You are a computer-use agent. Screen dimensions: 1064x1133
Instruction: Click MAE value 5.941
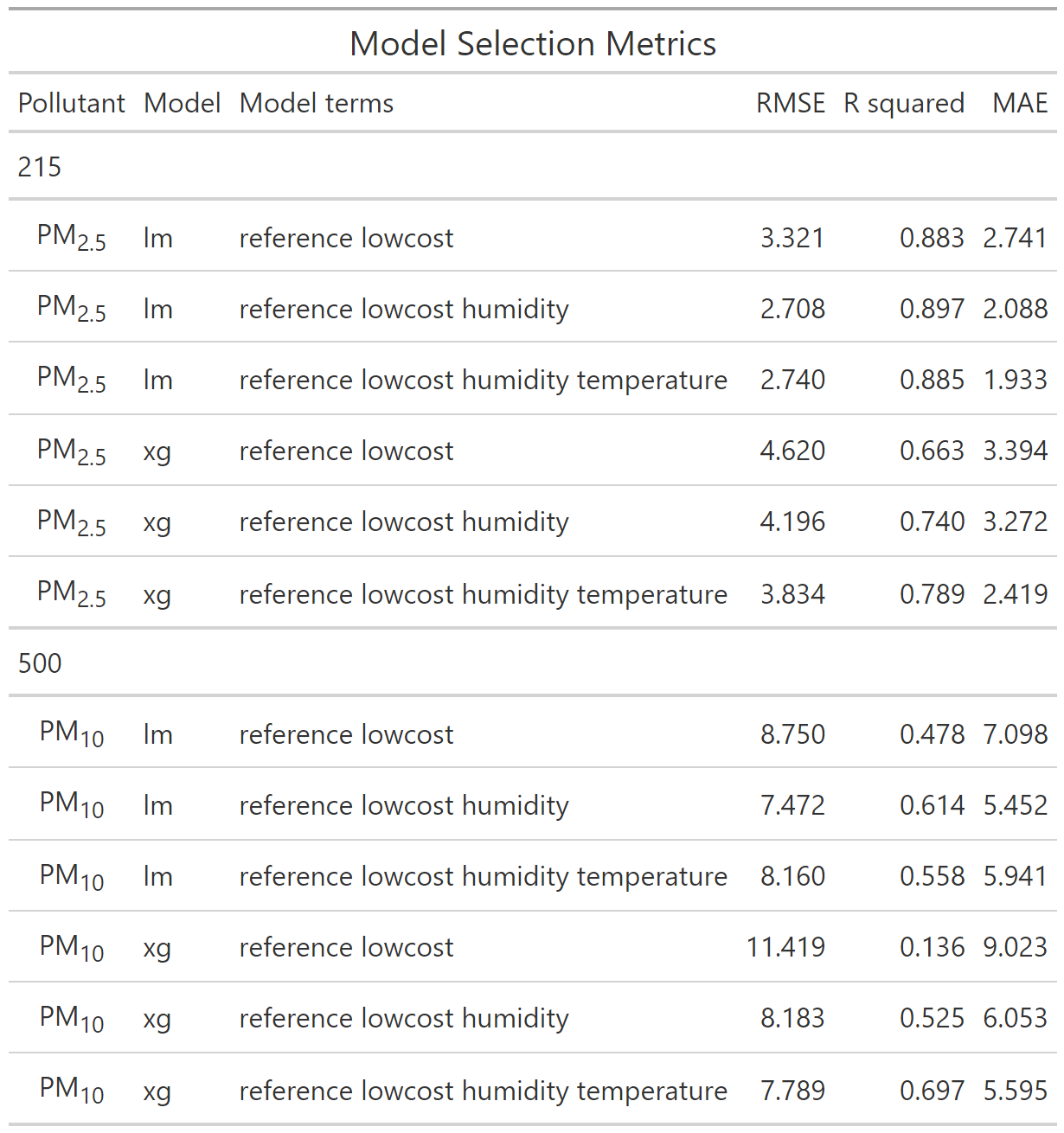coord(1016,876)
